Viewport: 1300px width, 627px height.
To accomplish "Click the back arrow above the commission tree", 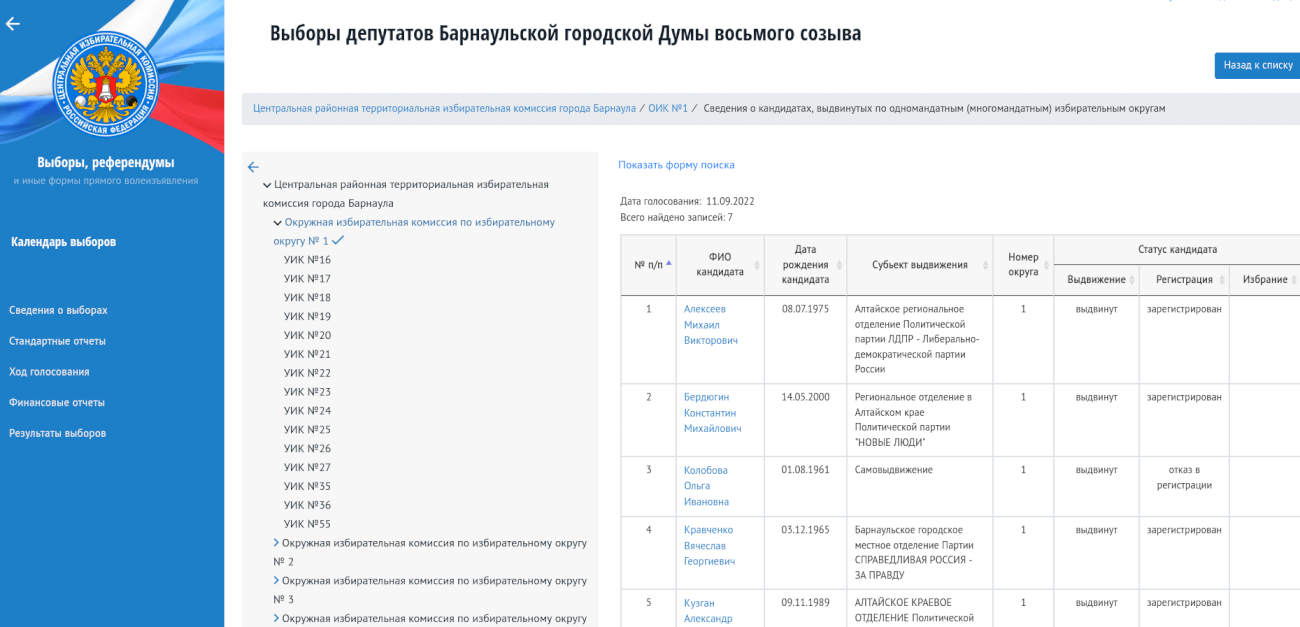I will tap(253, 167).
